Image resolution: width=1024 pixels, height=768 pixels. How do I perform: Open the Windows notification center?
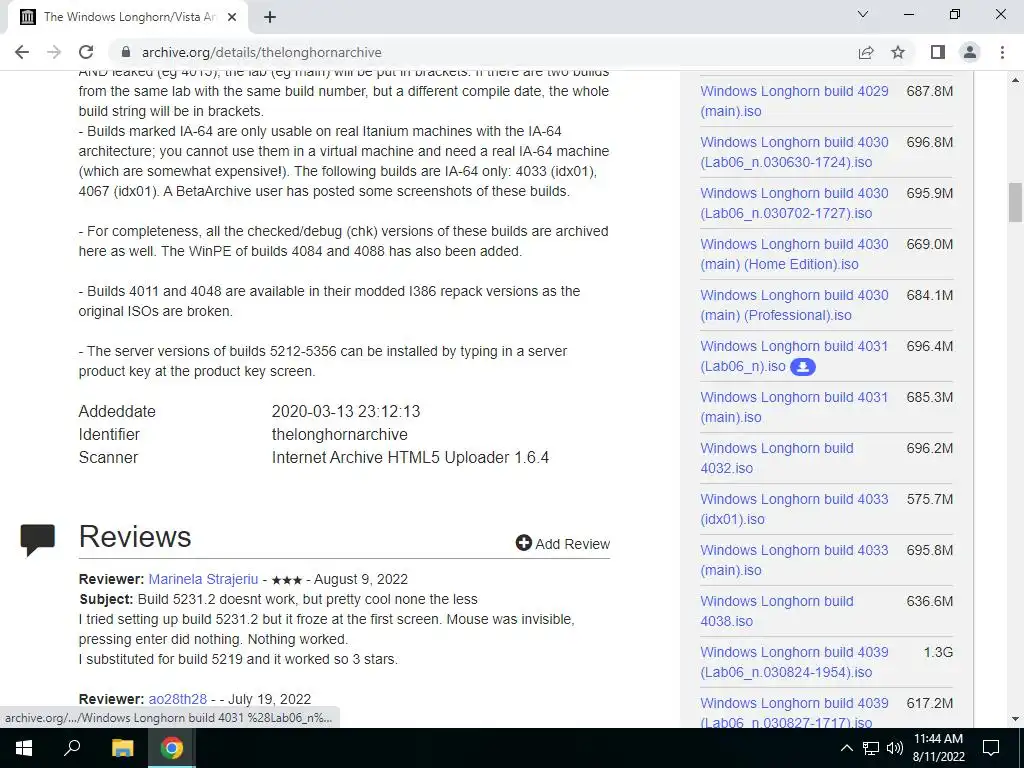(991, 748)
